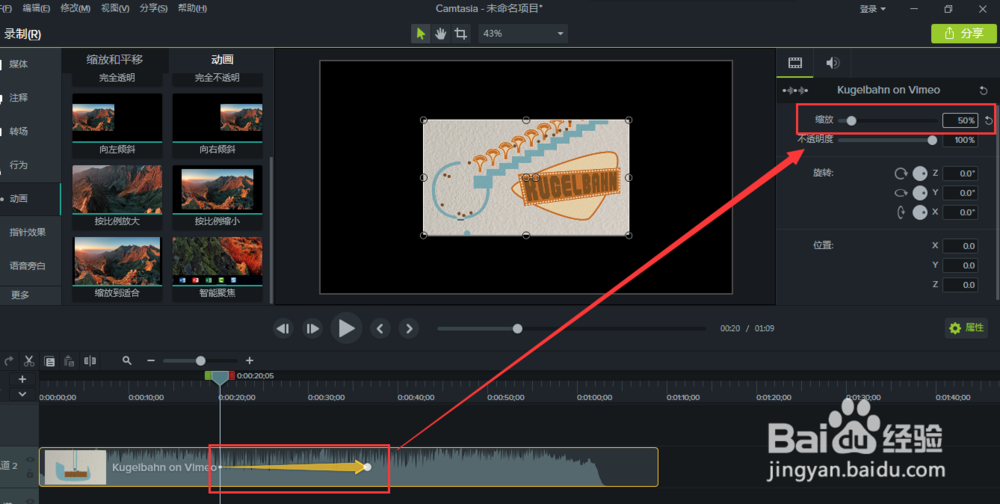The height and width of the screenshot is (504, 1000).
Task: Adjust the Z rotation dial
Action: coord(920,173)
